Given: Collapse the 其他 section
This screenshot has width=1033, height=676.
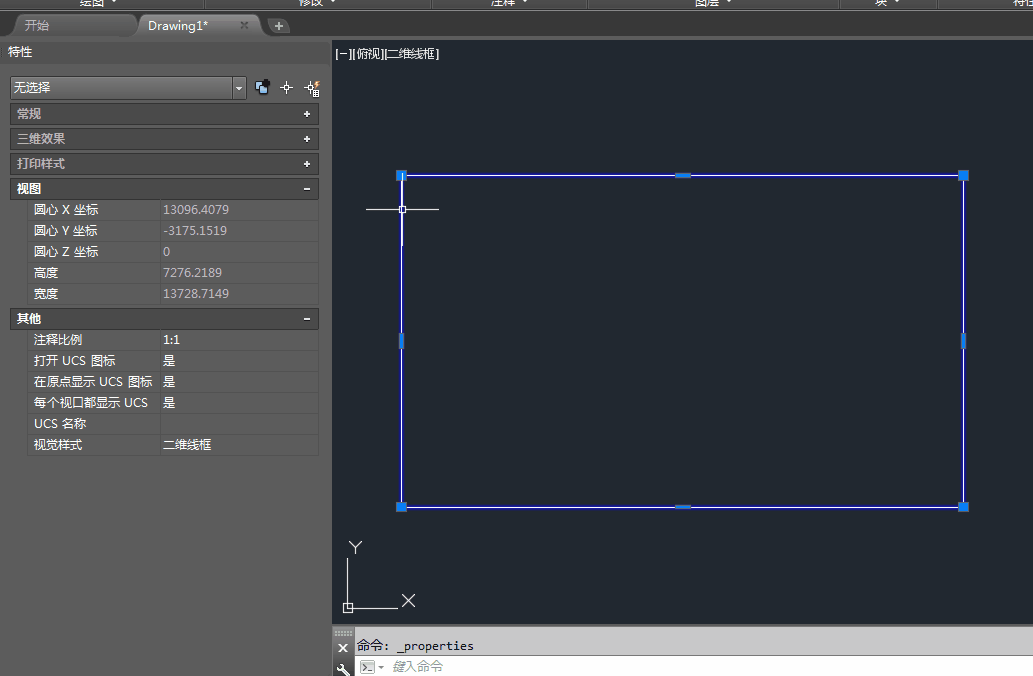Looking at the screenshot, I should (307, 319).
